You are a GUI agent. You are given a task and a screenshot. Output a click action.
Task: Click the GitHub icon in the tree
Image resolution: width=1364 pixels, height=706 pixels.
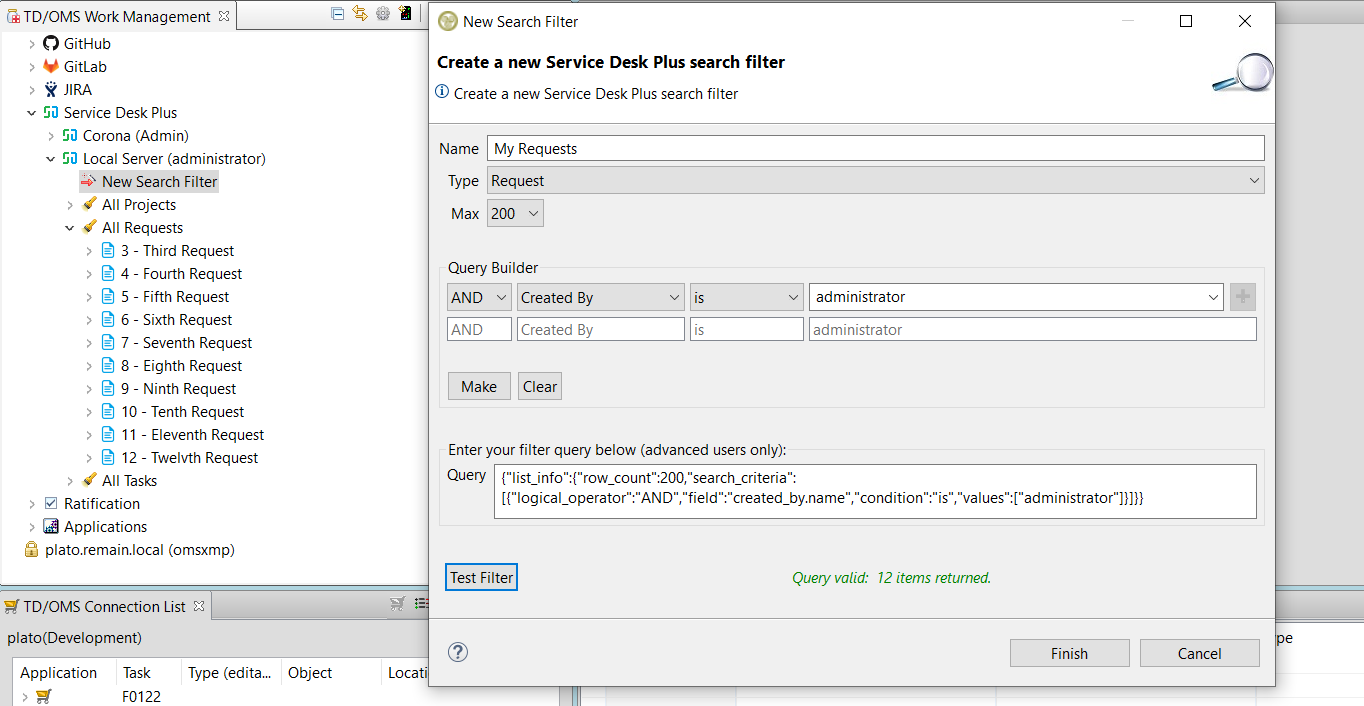point(51,44)
